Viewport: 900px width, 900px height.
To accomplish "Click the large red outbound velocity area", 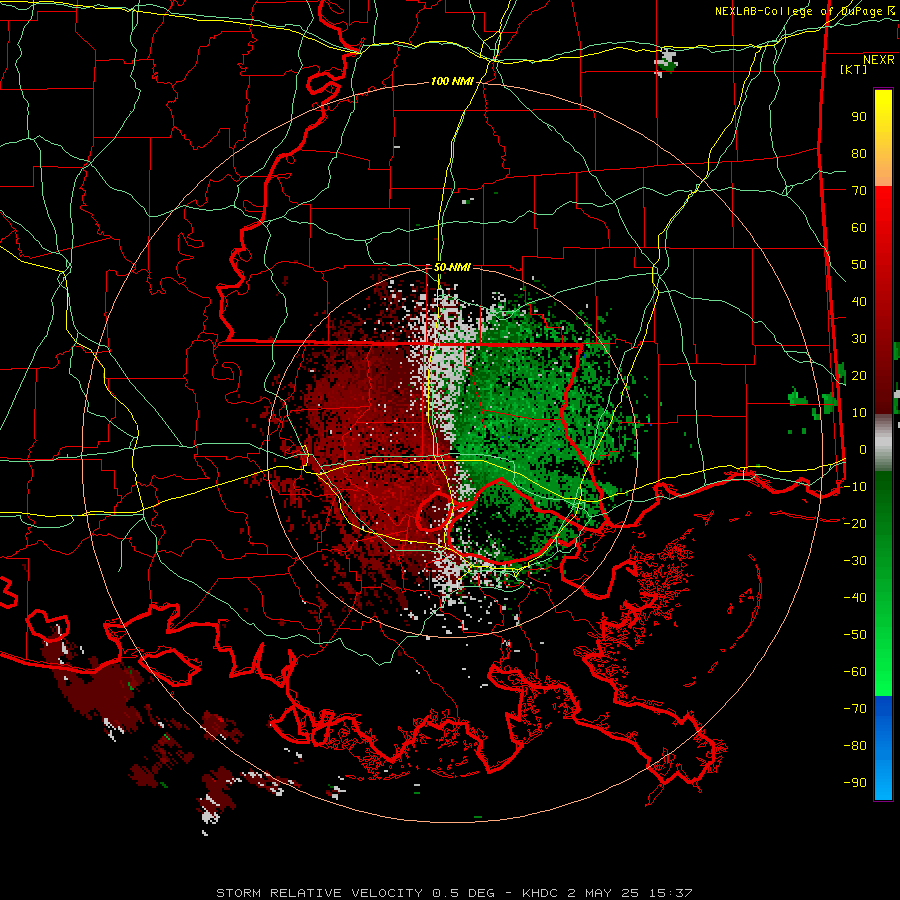I will tap(373, 448).
